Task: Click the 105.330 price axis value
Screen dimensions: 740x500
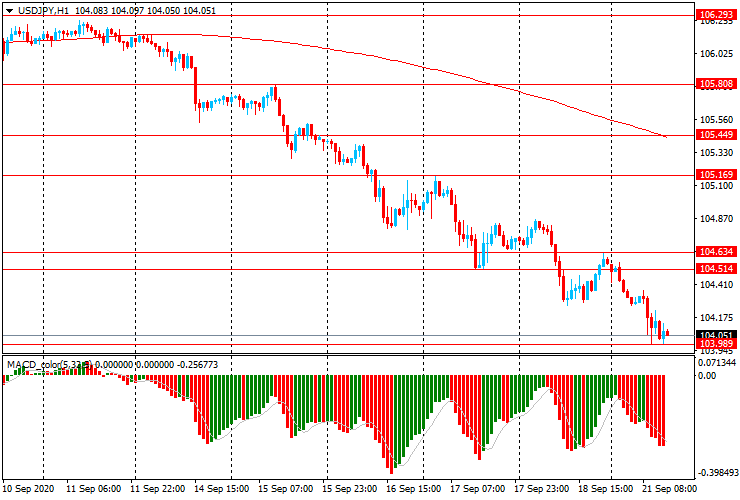Action: pos(716,153)
